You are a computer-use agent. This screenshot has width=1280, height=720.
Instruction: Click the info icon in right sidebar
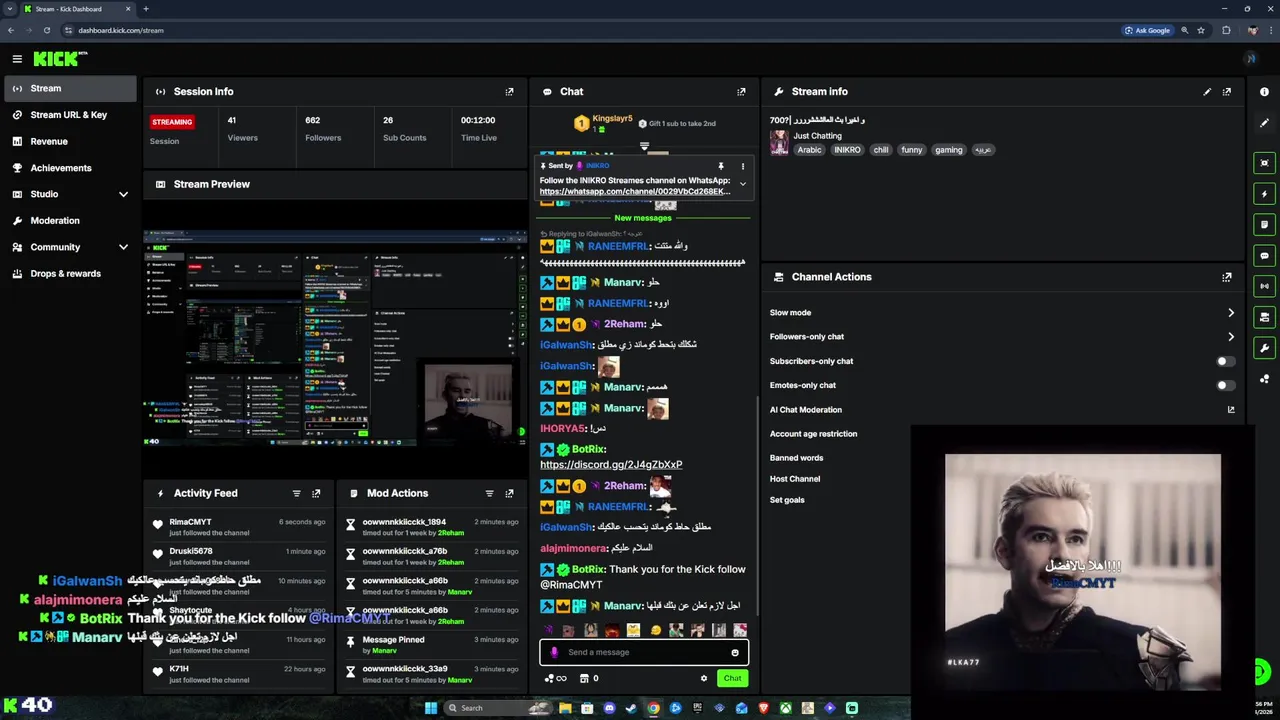click(x=1264, y=92)
